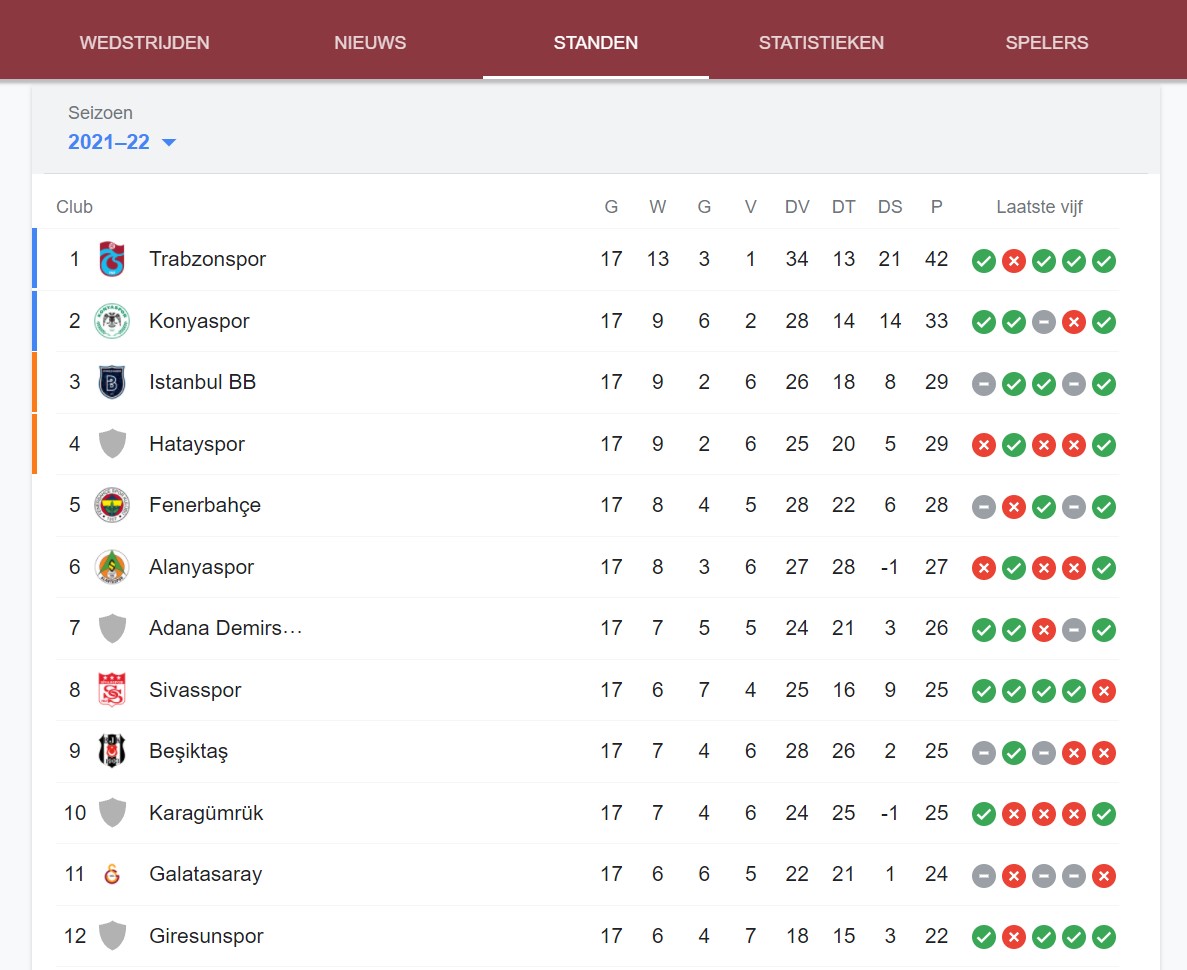This screenshot has width=1187, height=970.
Task: Click Konyaspor's grey draw result icon
Action: (1044, 322)
